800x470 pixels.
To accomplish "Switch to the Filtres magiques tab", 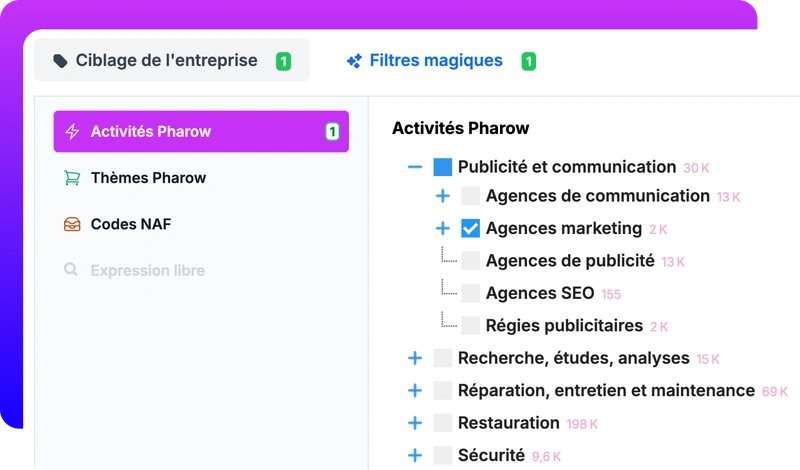I will point(441,61).
